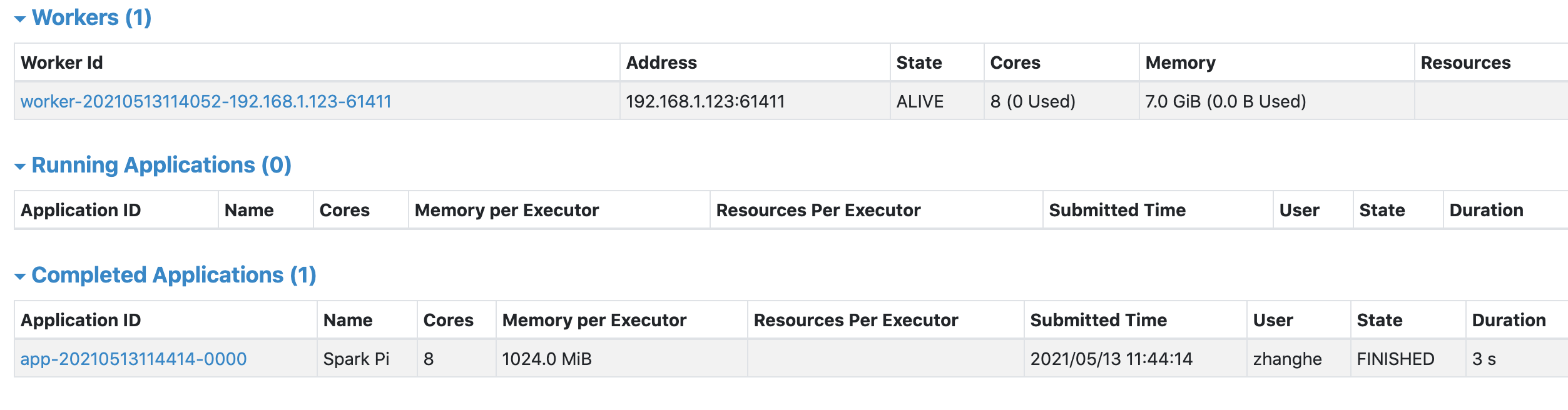This screenshot has height=410, width=1568.
Task: Sort completed applications by User header
Action: click(x=1273, y=320)
